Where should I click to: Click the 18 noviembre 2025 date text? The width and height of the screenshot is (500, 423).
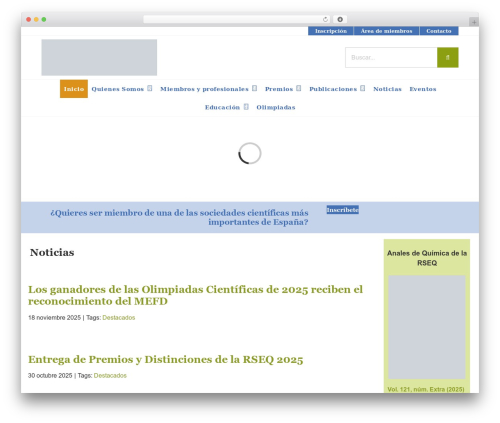(54, 318)
